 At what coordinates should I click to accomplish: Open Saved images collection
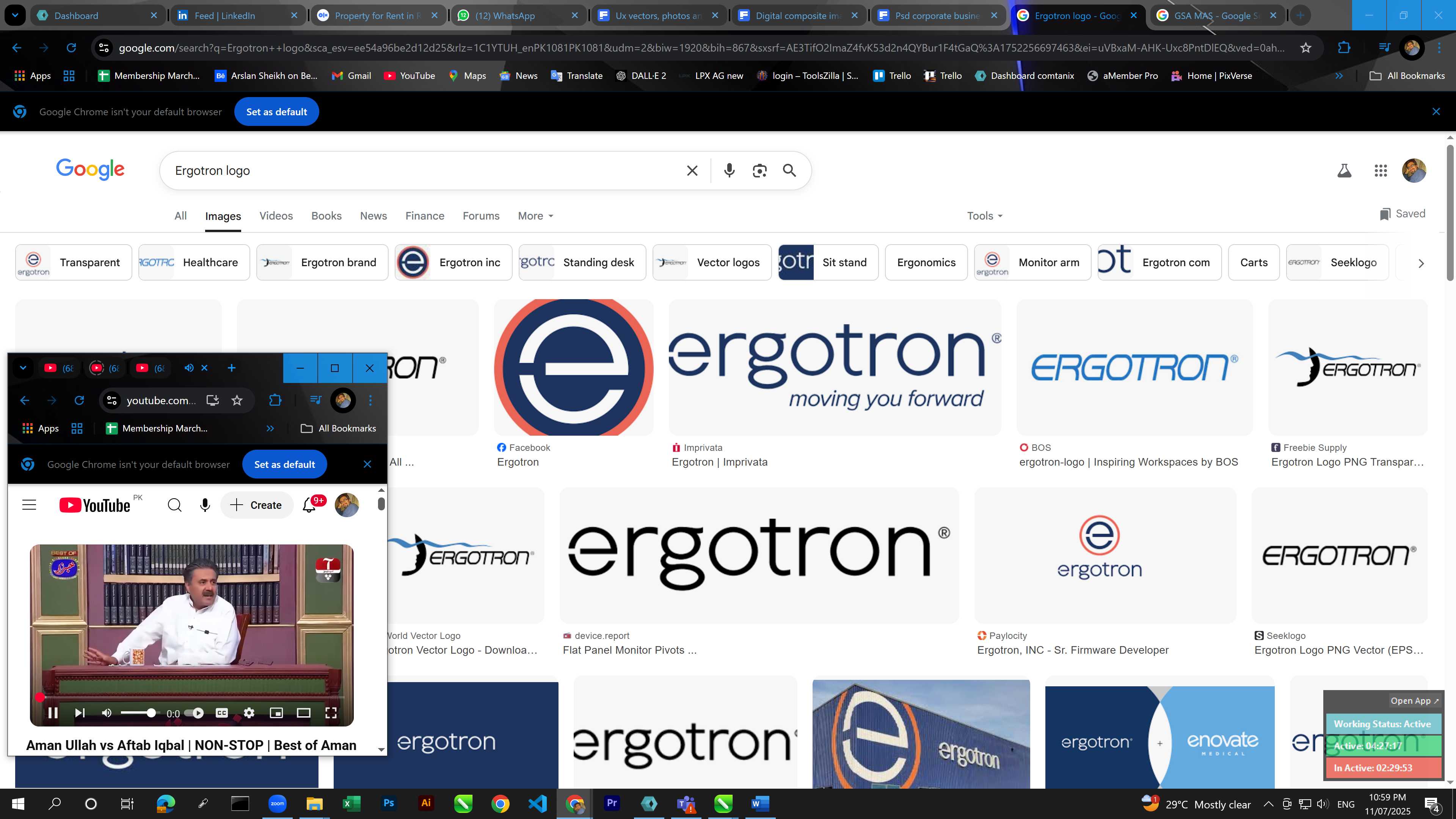1402,213
